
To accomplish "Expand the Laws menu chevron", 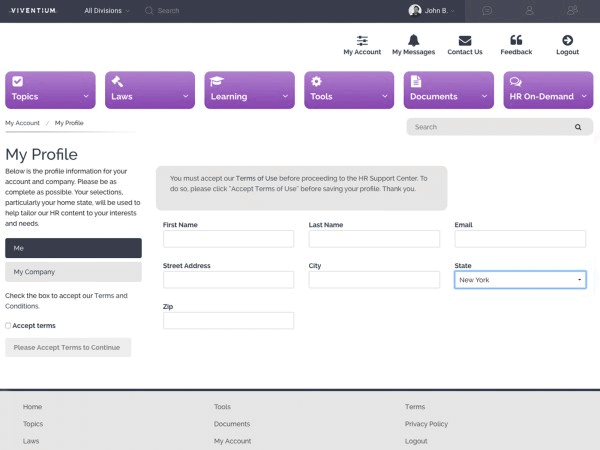I will tap(186, 96).
